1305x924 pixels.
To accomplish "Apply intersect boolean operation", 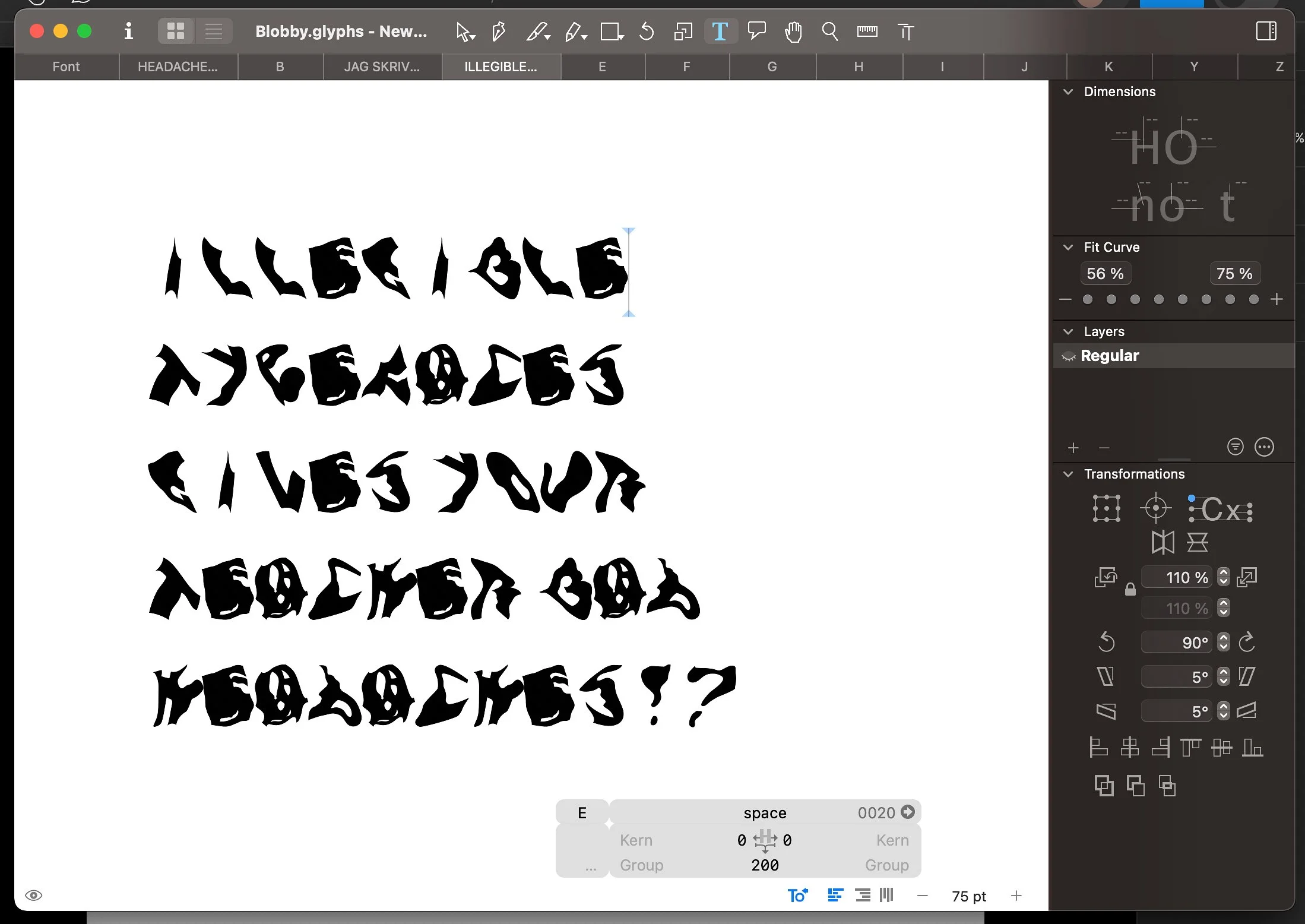I will click(x=1167, y=786).
